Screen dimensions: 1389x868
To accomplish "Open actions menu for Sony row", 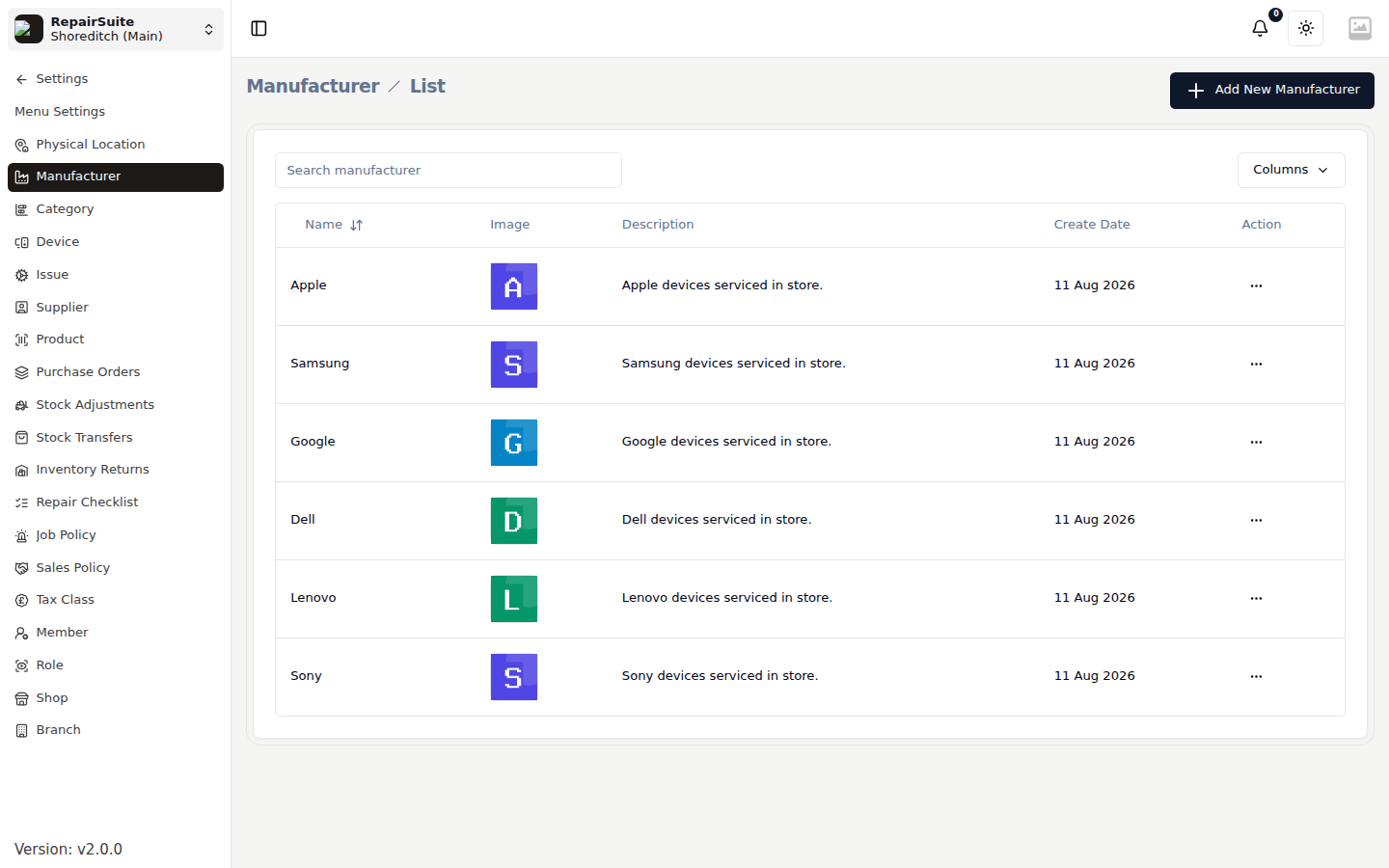I will coord(1256,677).
